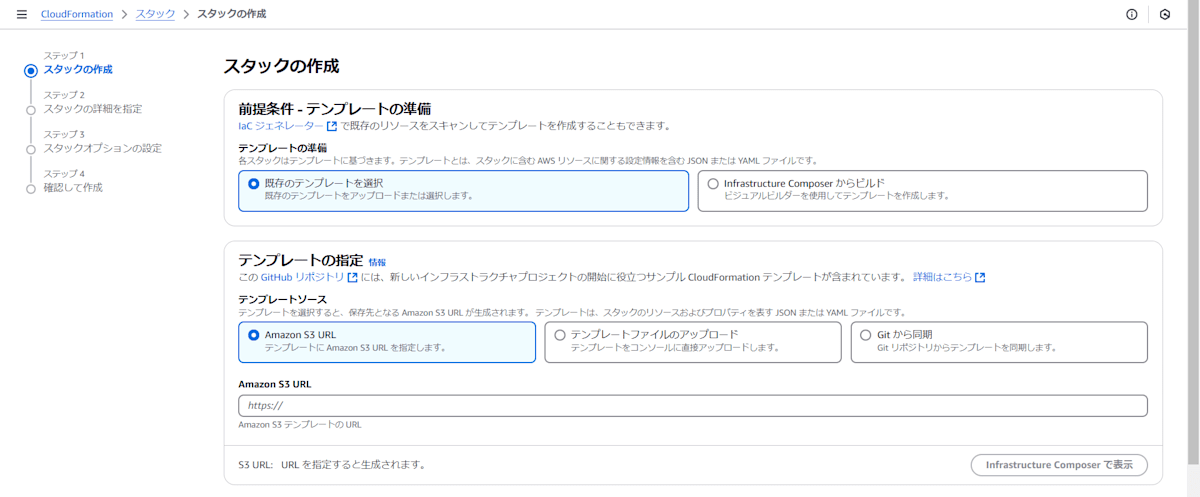The width and height of the screenshot is (1200, 497).
Task: Go to CloudFormation breadcrumb link
Action: pos(77,14)
